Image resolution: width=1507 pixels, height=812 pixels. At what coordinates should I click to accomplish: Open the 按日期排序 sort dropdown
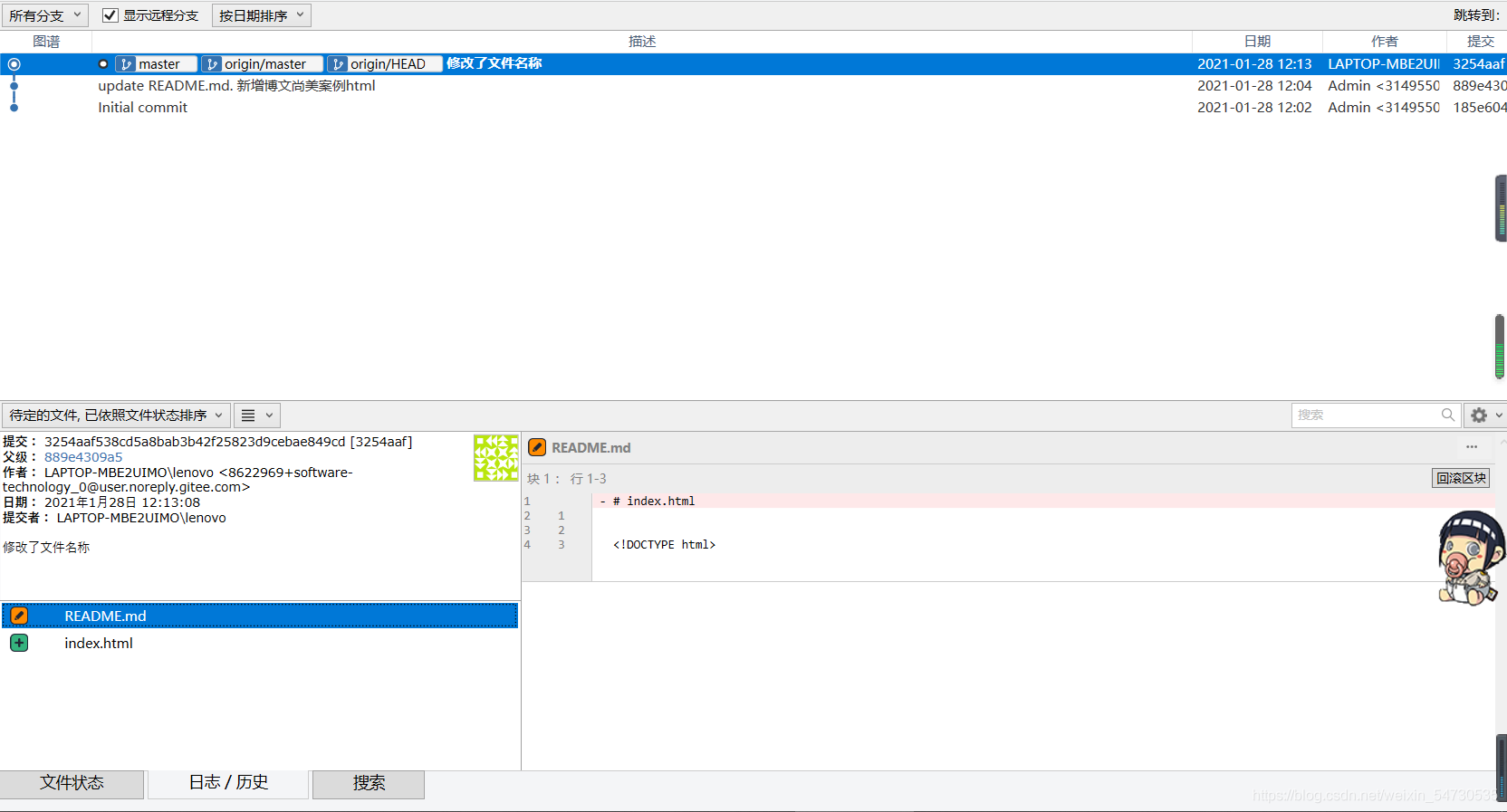tap(261, 15)
